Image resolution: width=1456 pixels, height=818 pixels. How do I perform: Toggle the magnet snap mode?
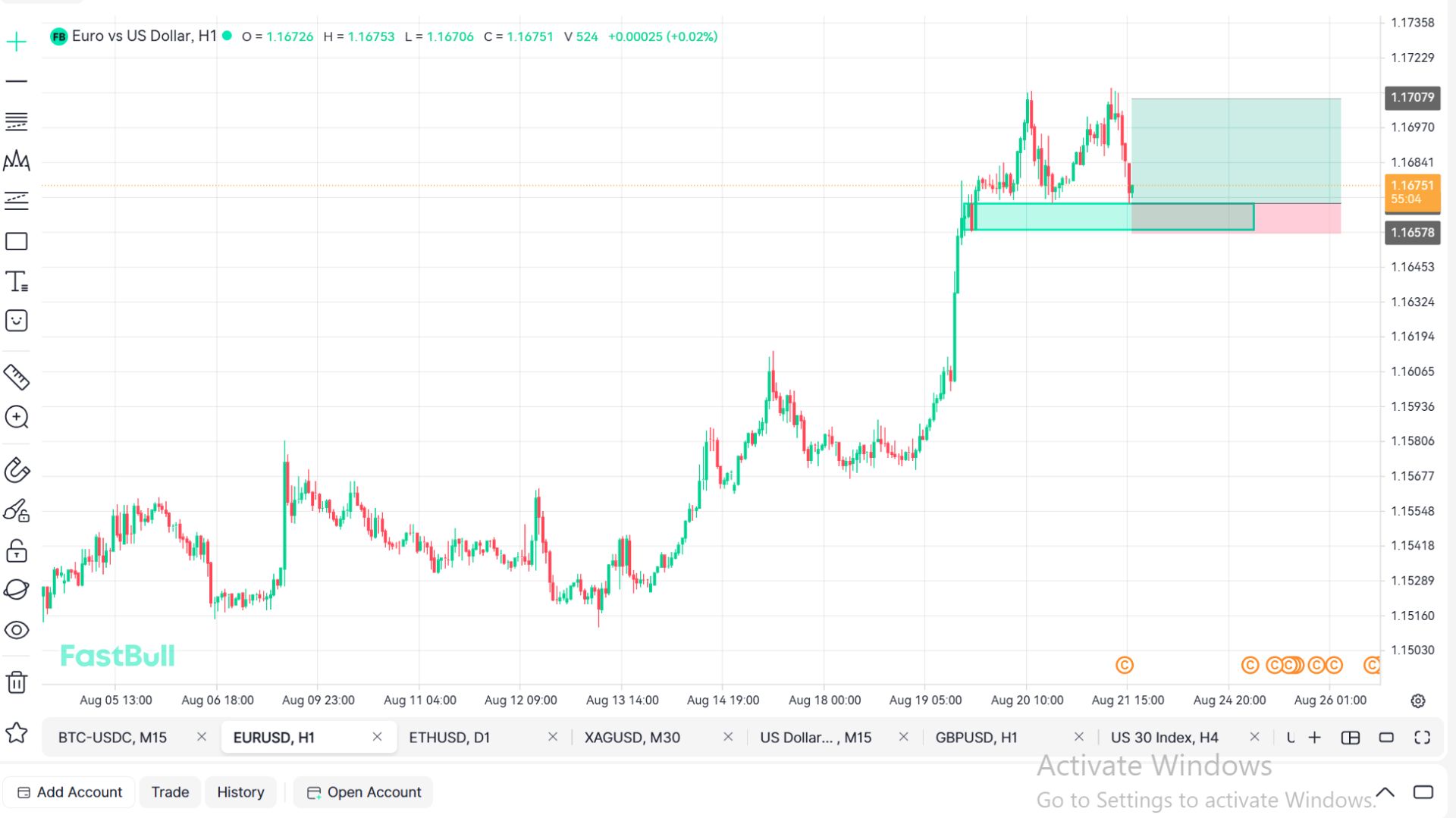click(x=17, y=470)
